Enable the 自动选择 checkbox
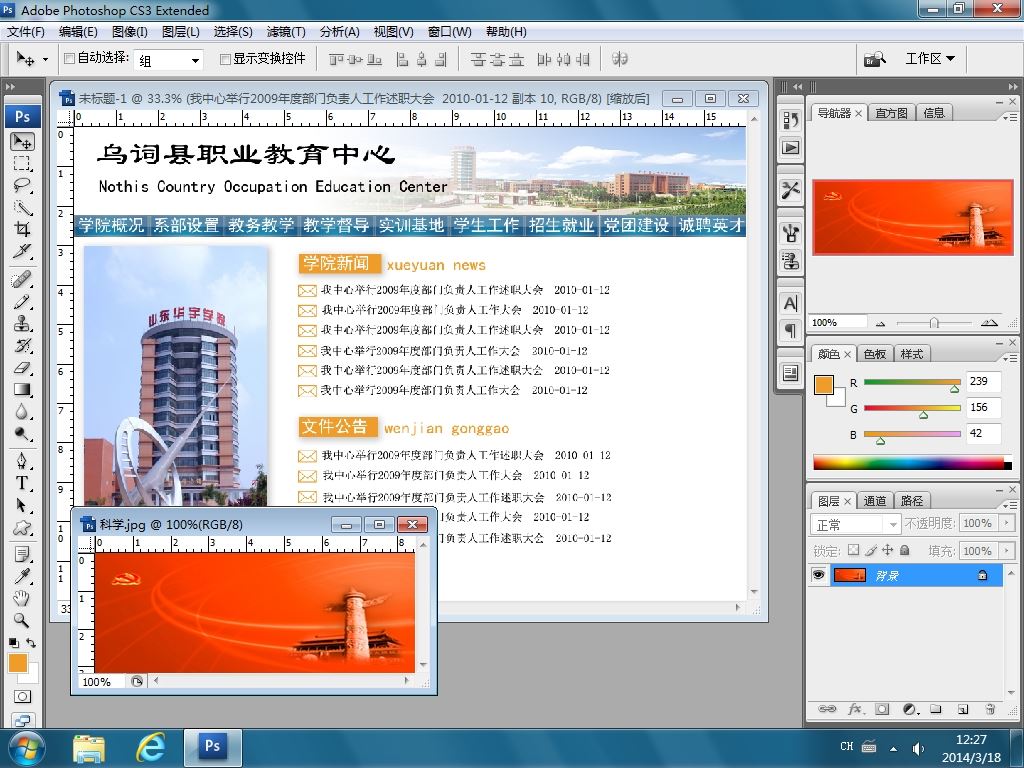Viewport: 1024px width, 768px height. coord(69,59)
